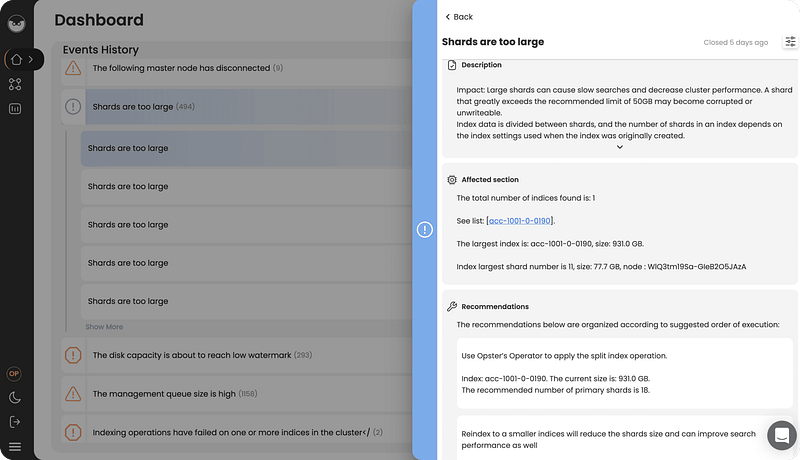Viewport: 800px width, 460px height.
Task: Expand sidebar using home chevron arrow
Action: click(31, 60)
